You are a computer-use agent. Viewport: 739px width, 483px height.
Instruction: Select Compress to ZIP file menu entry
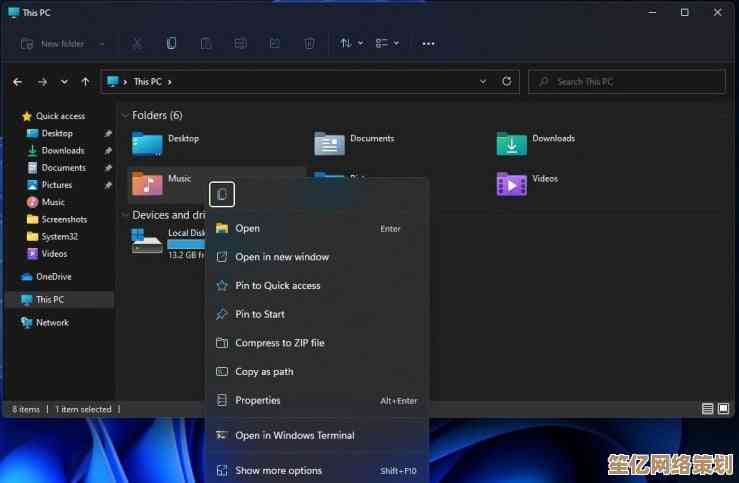tap(279, 343)
